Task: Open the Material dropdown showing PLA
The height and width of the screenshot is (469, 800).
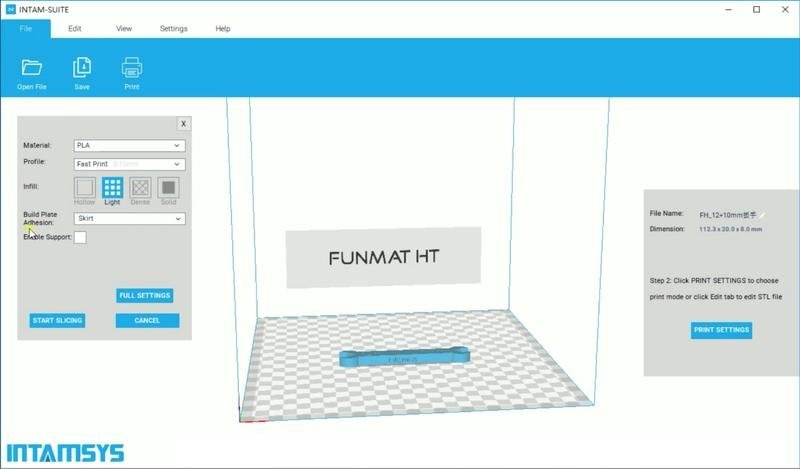Action: [129, 146]
